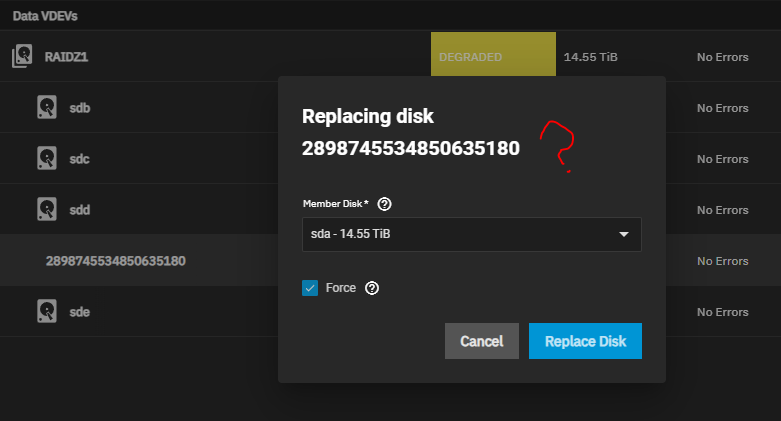Open the Member Disk dropdown arrow
781x421 pixels.
click(624, 235)
